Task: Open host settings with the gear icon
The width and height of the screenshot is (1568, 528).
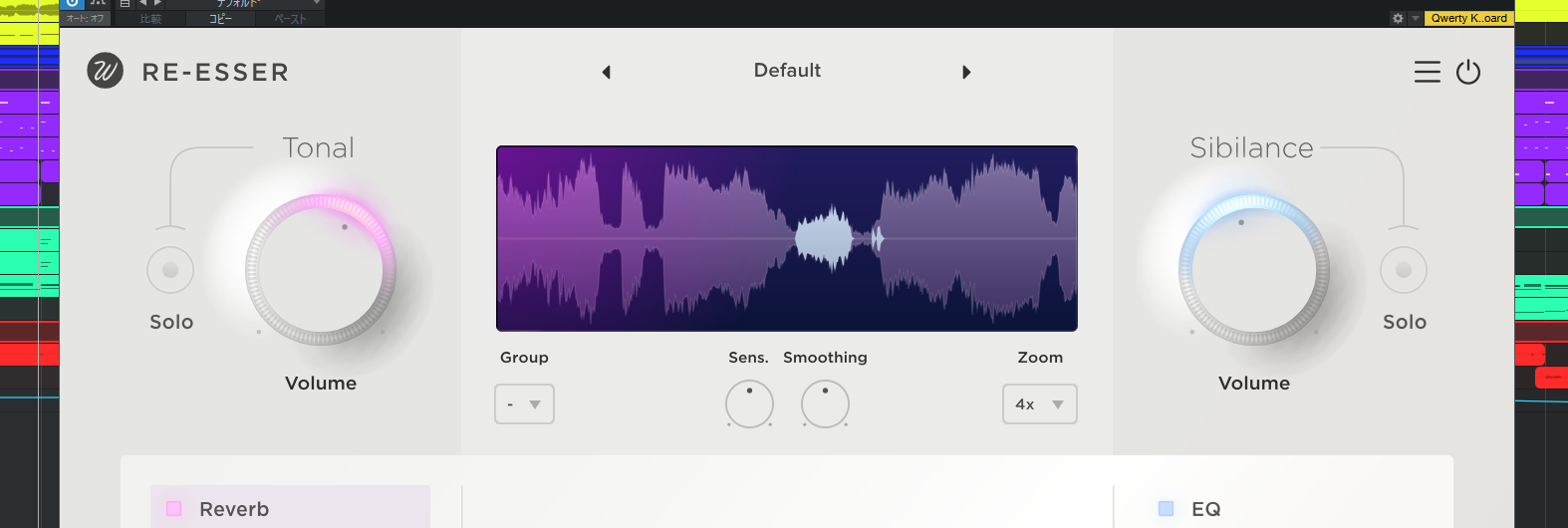Action: click(x=1398, y=18)
